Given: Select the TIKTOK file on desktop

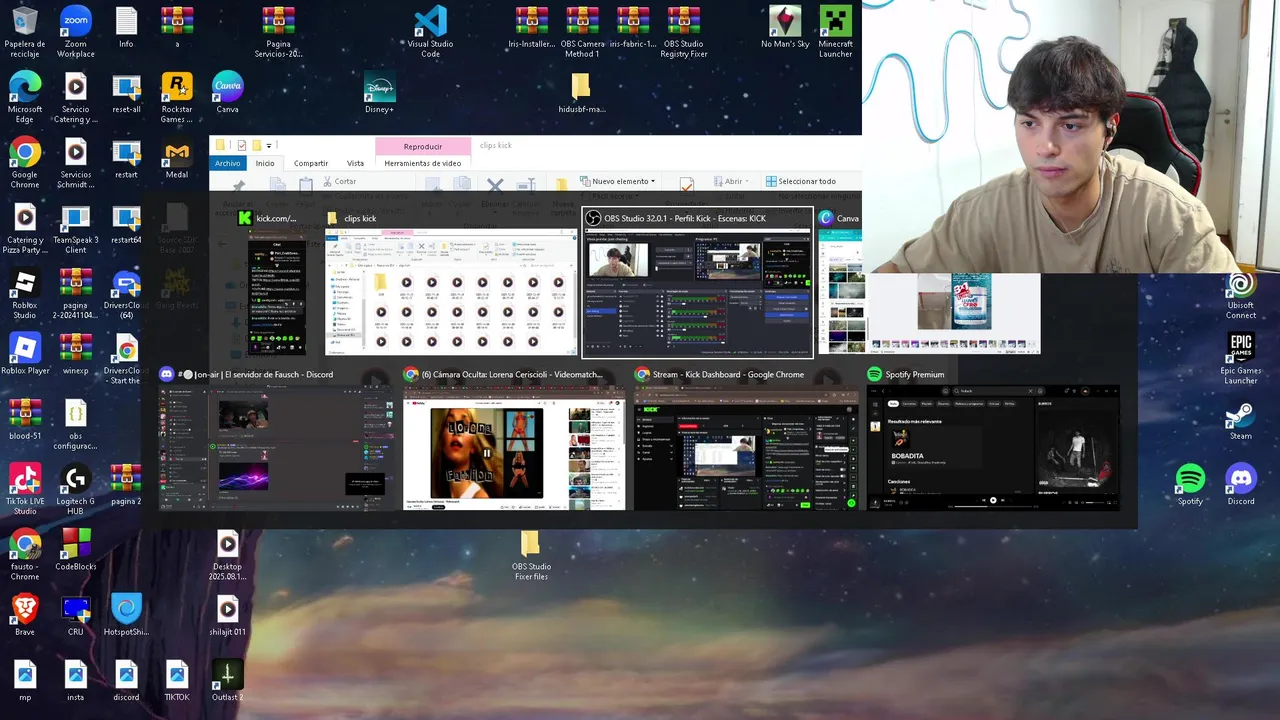Looking at the screenshot, I should pos(177,680).
